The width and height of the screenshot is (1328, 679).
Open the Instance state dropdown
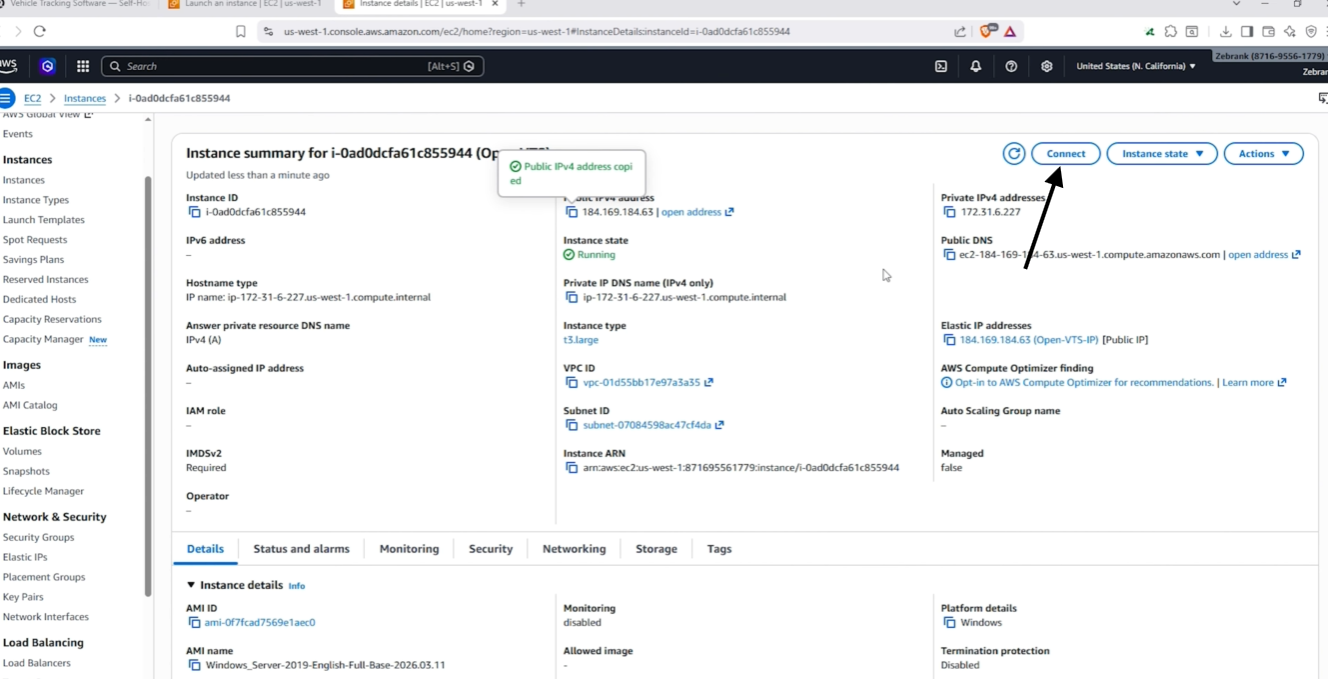(1162, 154)
